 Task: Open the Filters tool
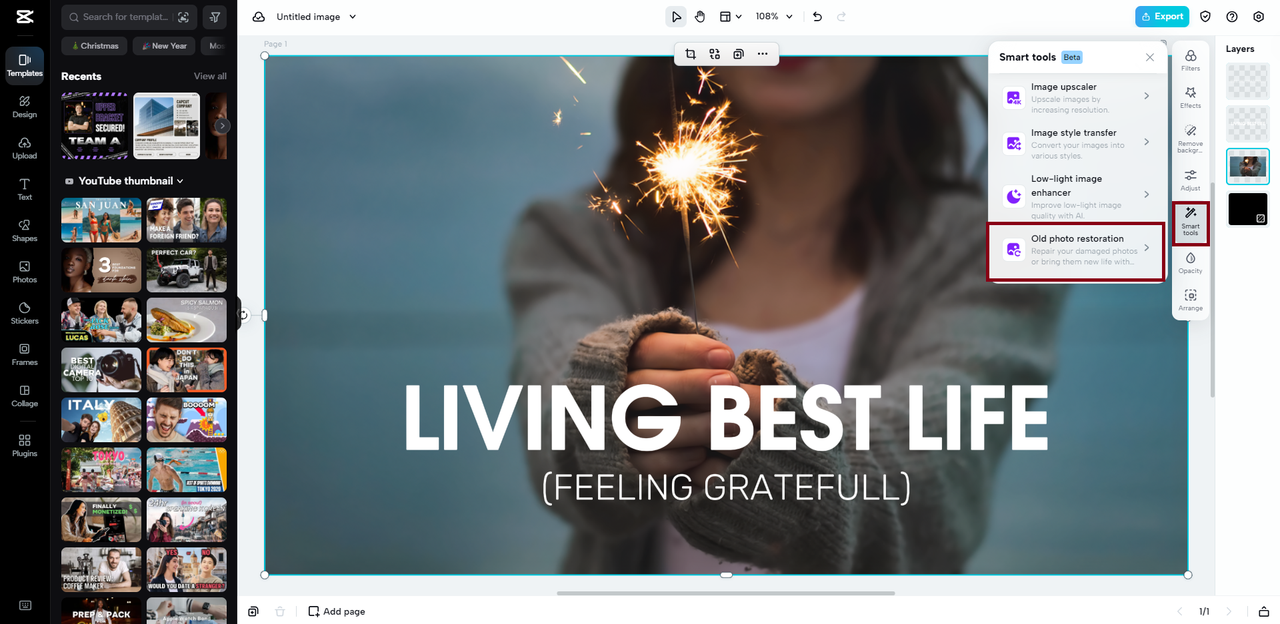pyautogui.click(x=1190, y=60)
